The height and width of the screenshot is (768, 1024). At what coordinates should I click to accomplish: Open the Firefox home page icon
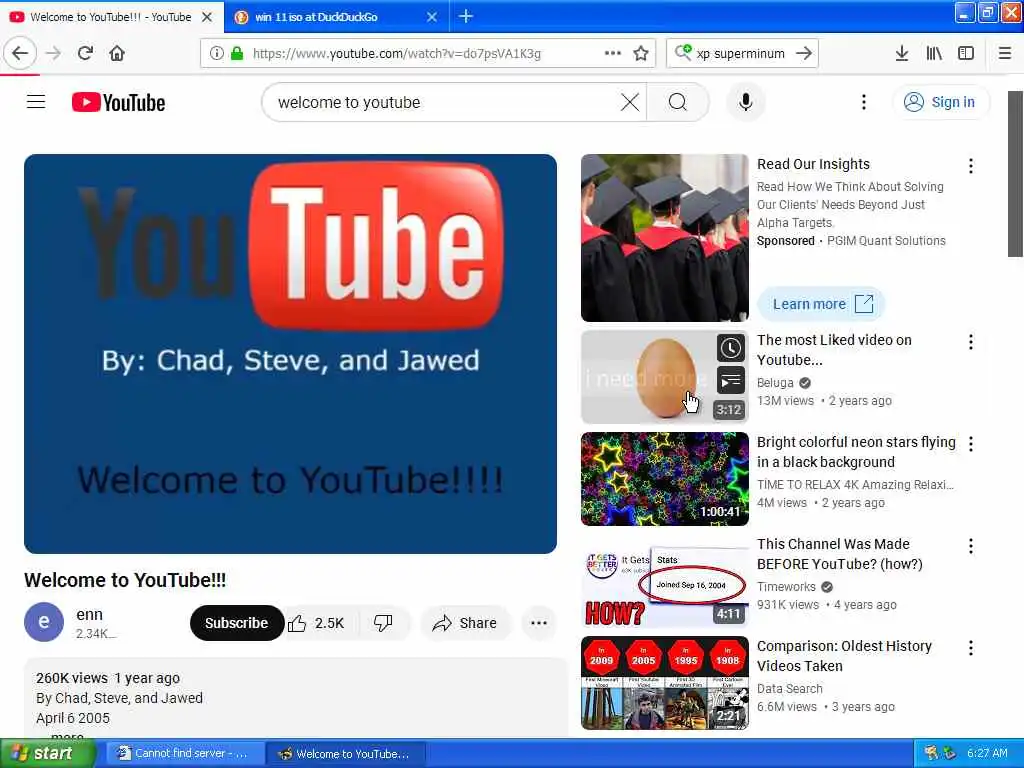point(117,54)
